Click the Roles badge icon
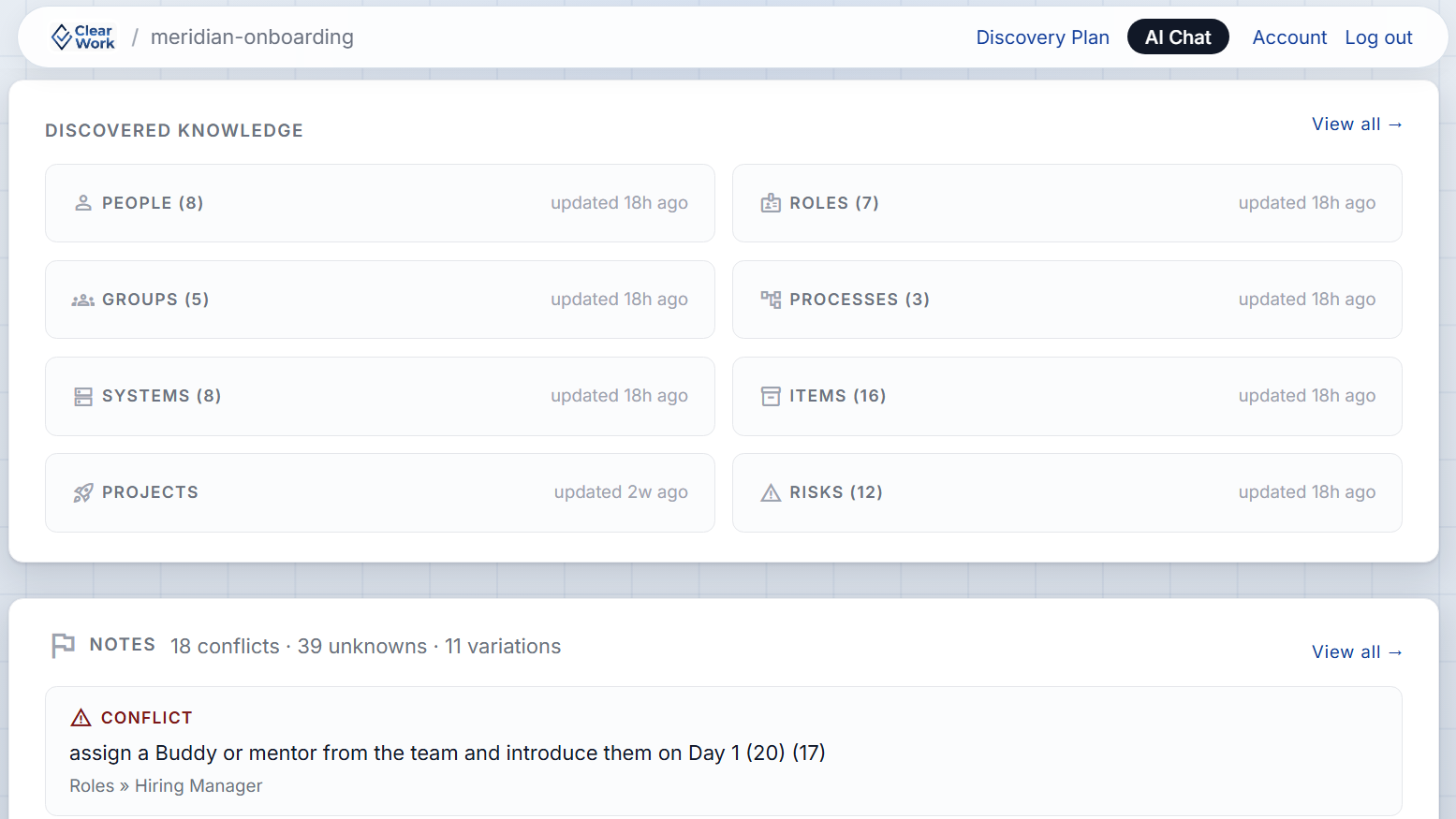This screenshot has width=1456, height=819. coord(771,203)
